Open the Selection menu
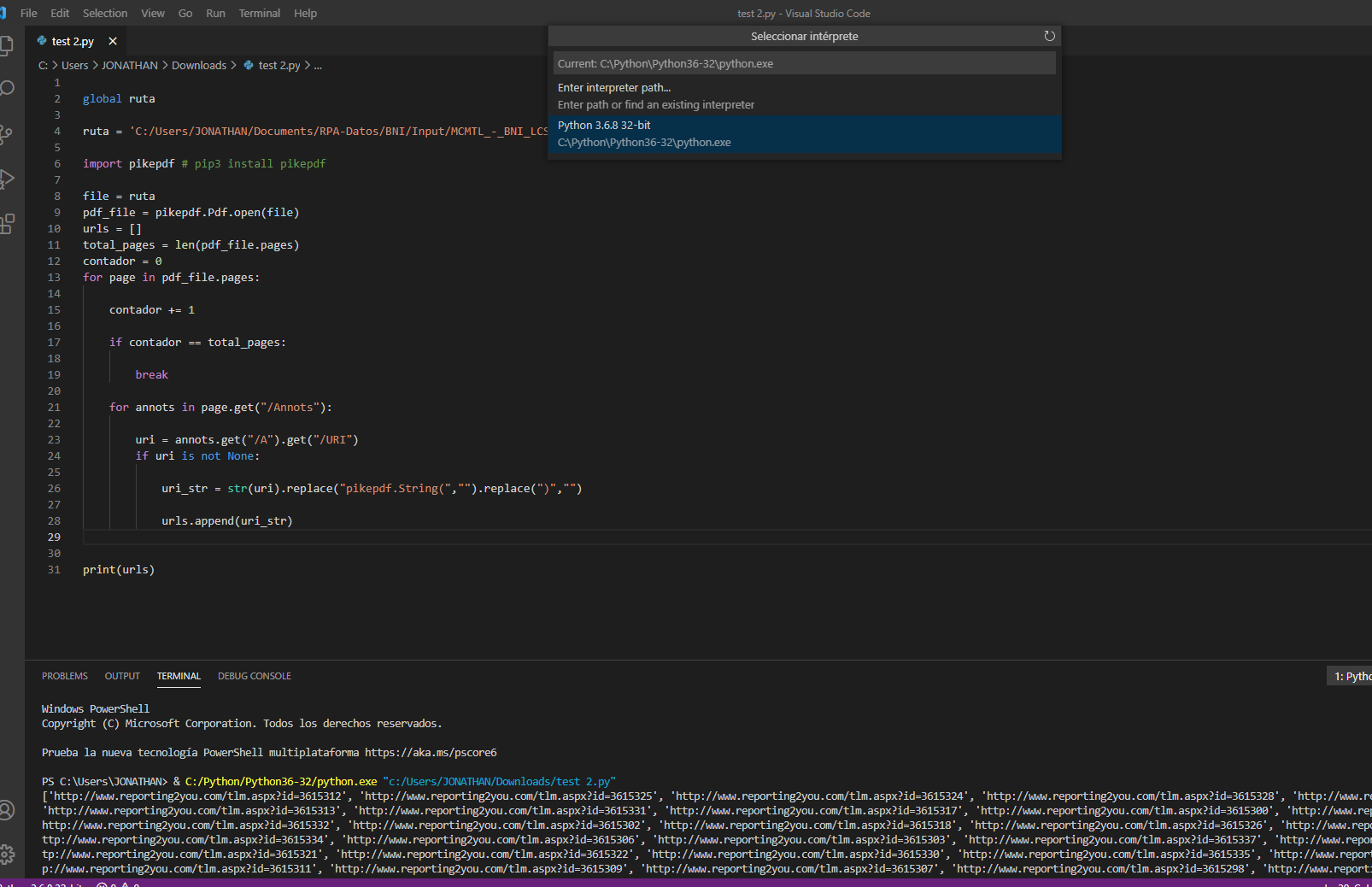Viewport: 1372px width, 887px height. click(104, 13)
